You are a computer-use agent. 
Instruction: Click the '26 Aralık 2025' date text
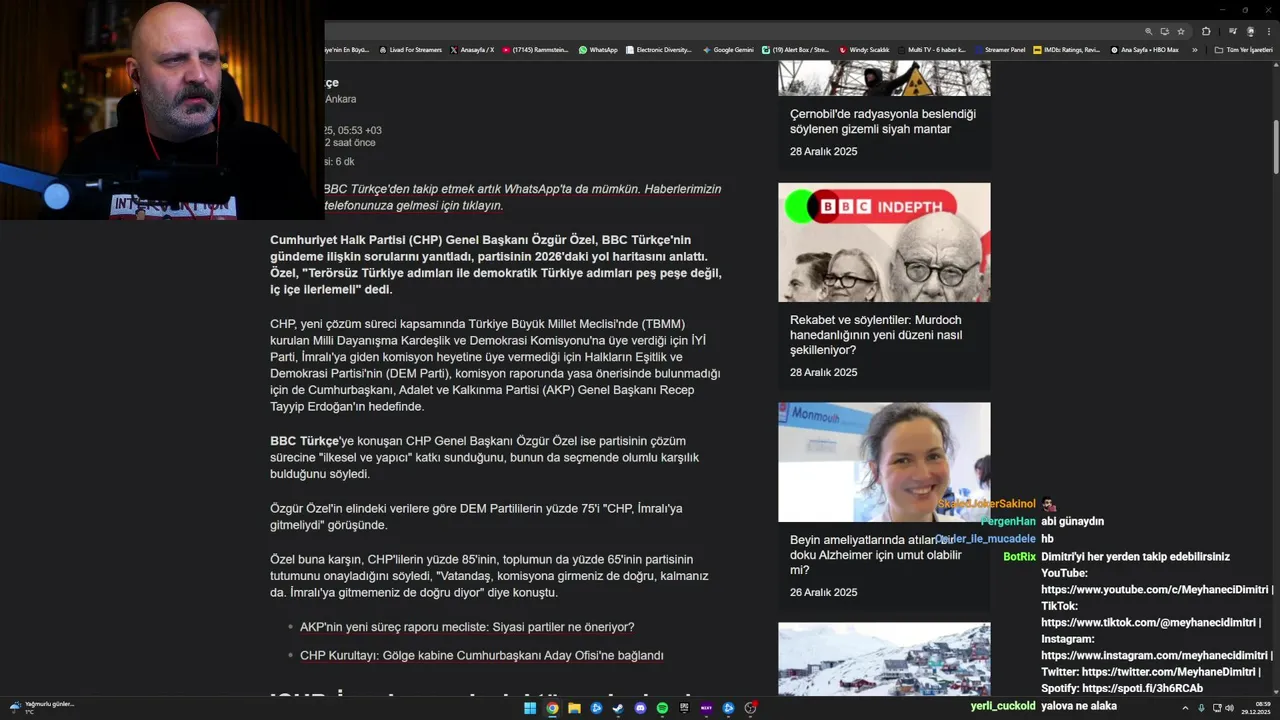[823, 592]
